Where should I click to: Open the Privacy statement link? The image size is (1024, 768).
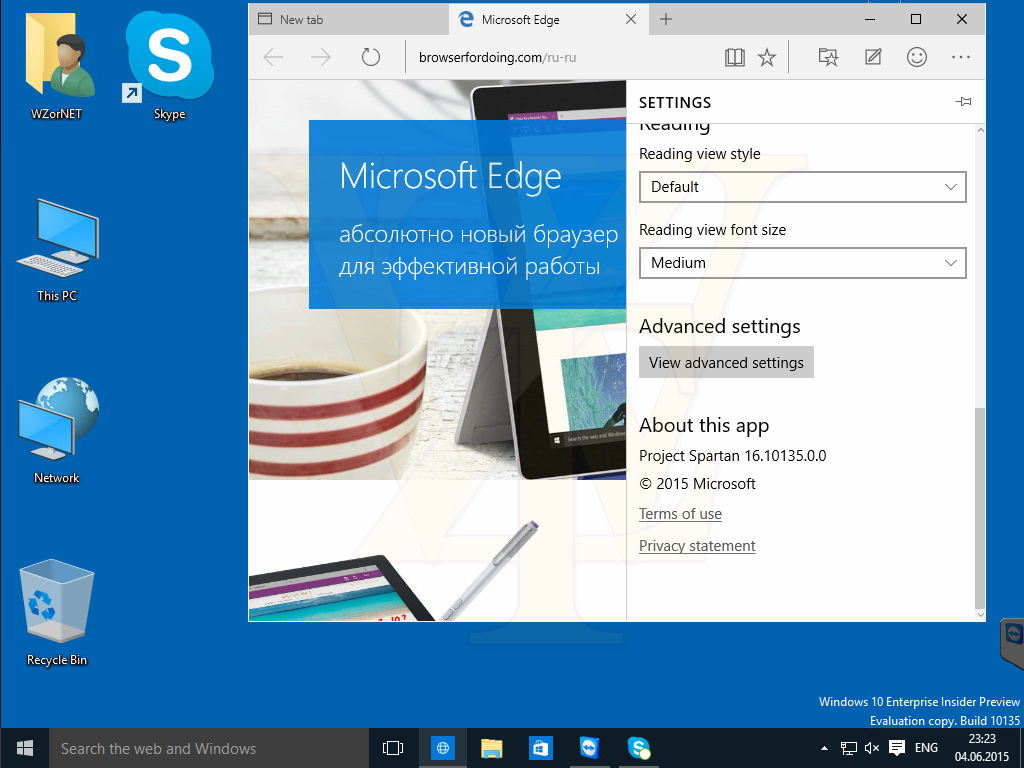[697, 546]
